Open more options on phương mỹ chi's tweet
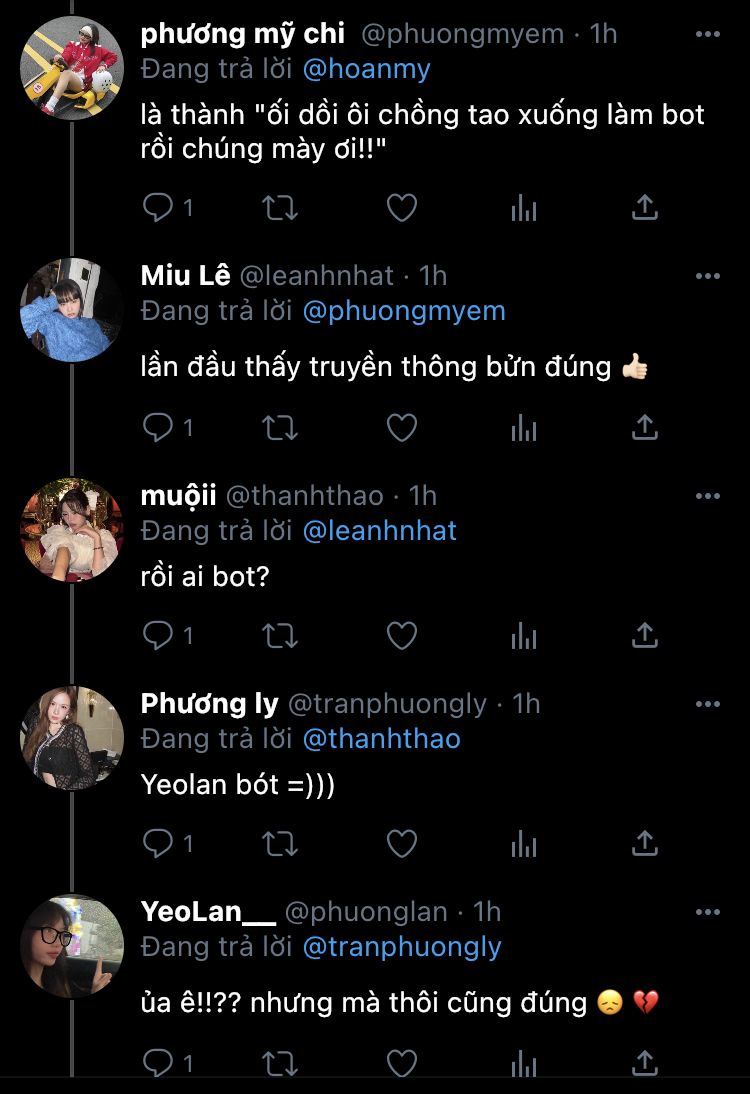 707,35
